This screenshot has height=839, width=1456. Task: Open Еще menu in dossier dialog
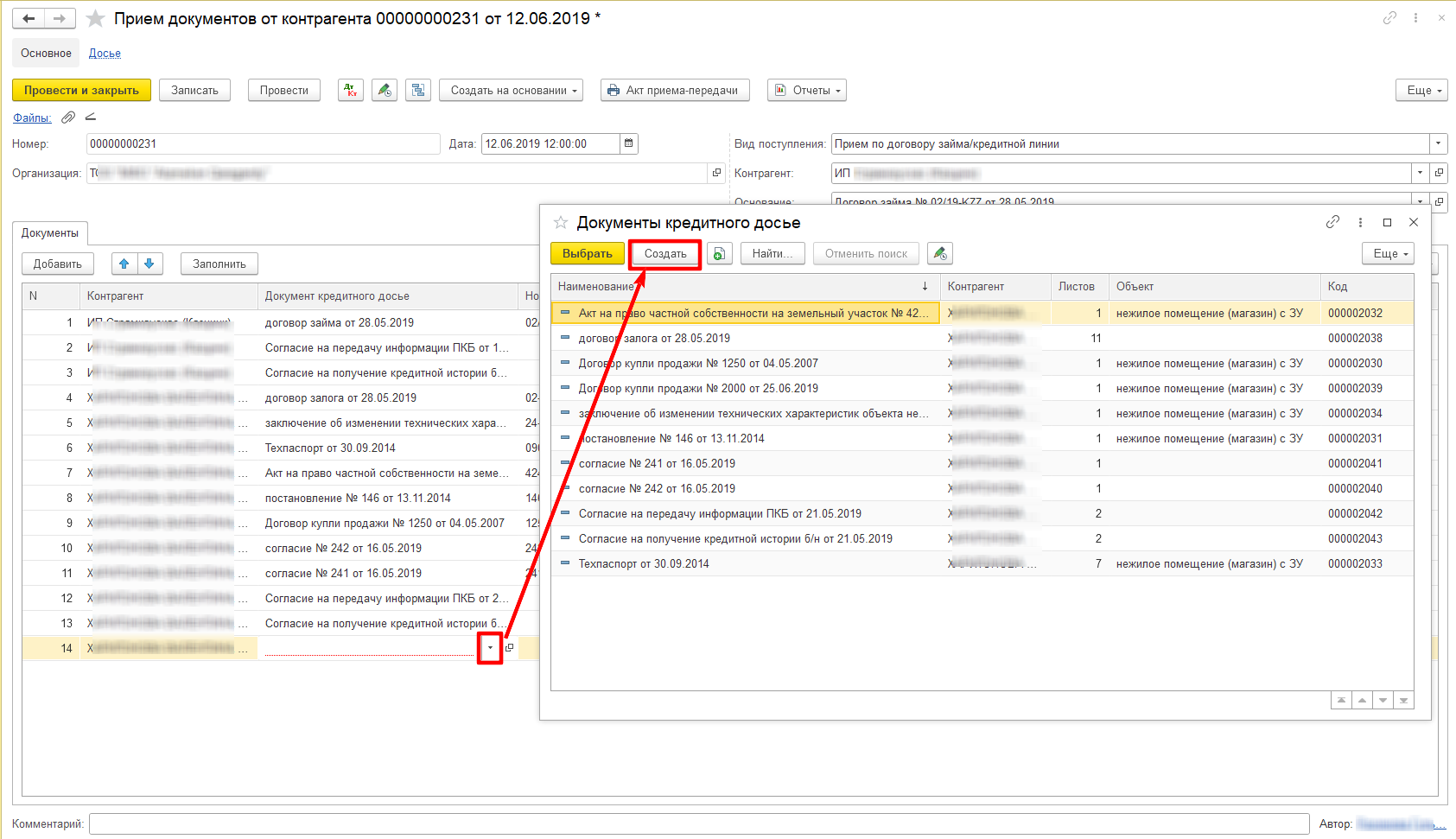point(1388,253)
